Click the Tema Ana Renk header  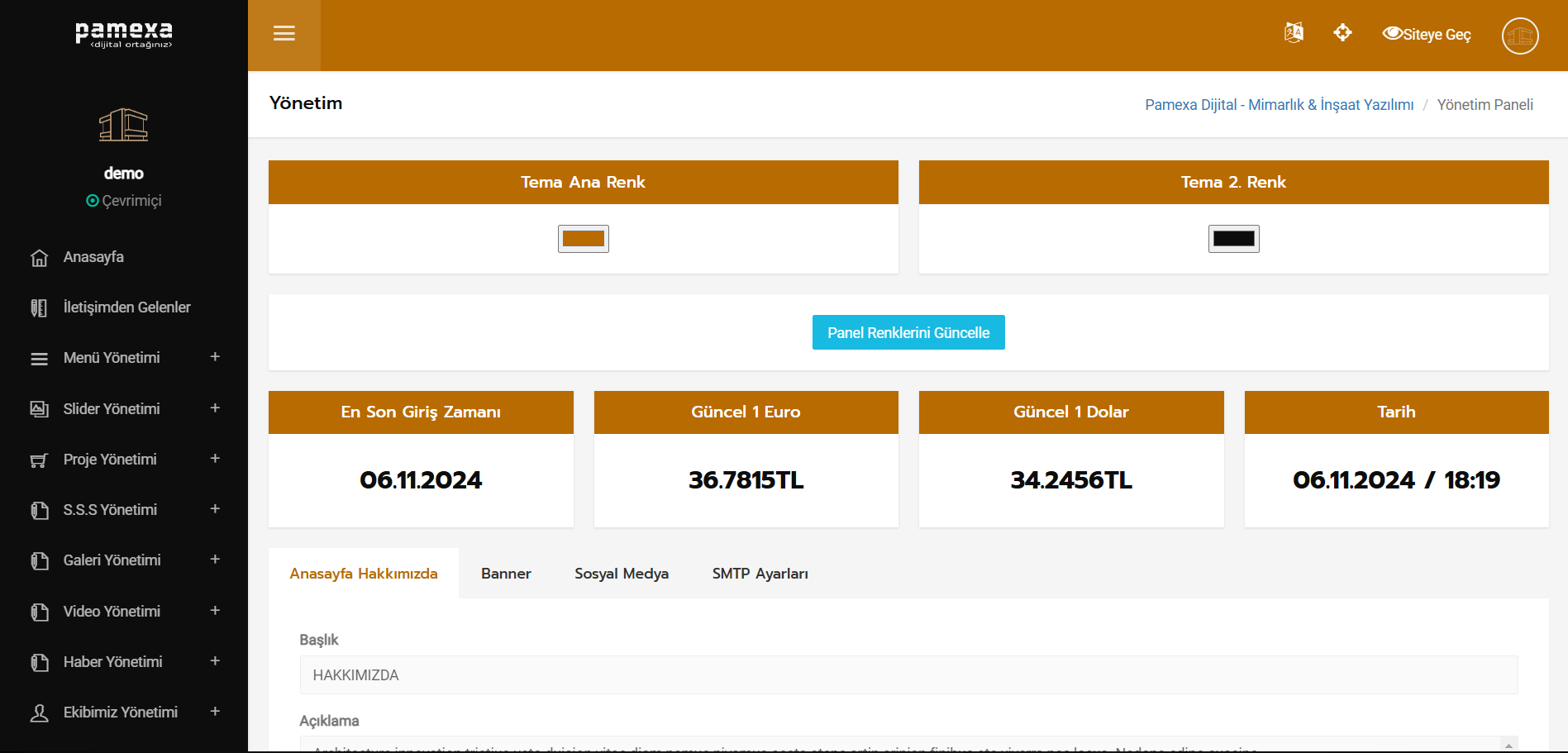584,182
